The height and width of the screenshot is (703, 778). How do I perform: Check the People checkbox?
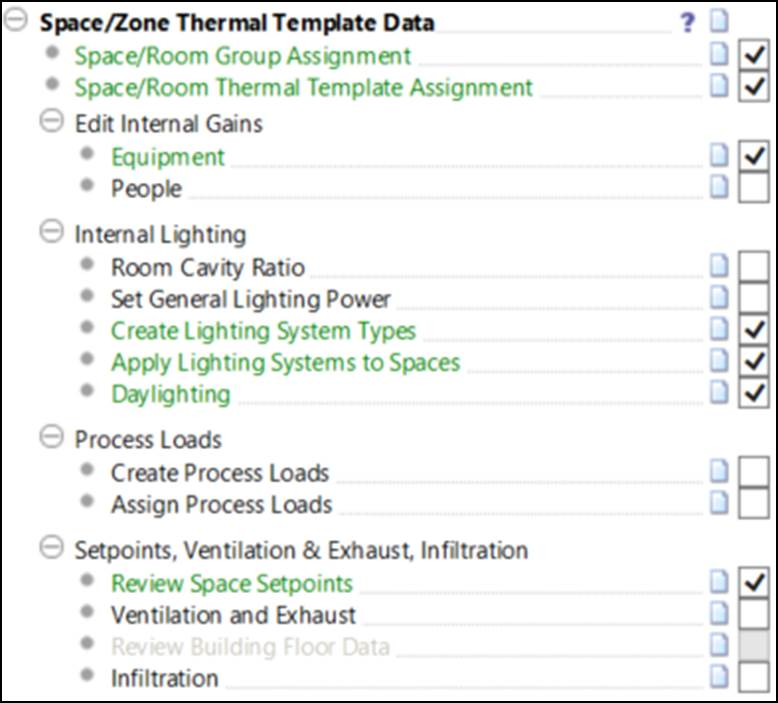point(754,188)
